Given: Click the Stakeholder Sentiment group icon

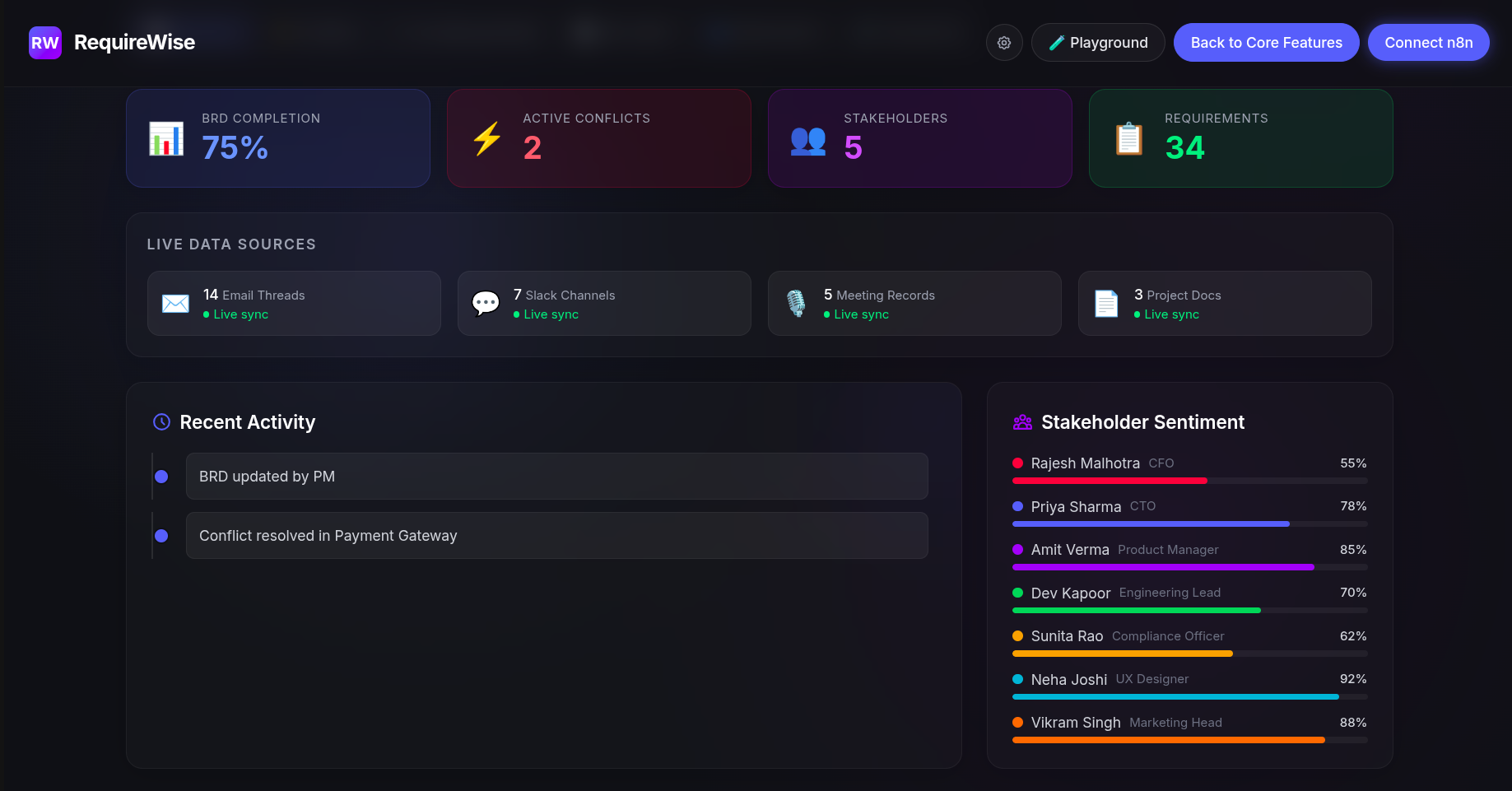Looking at the screenshot, I should (x=1022, y=422).
